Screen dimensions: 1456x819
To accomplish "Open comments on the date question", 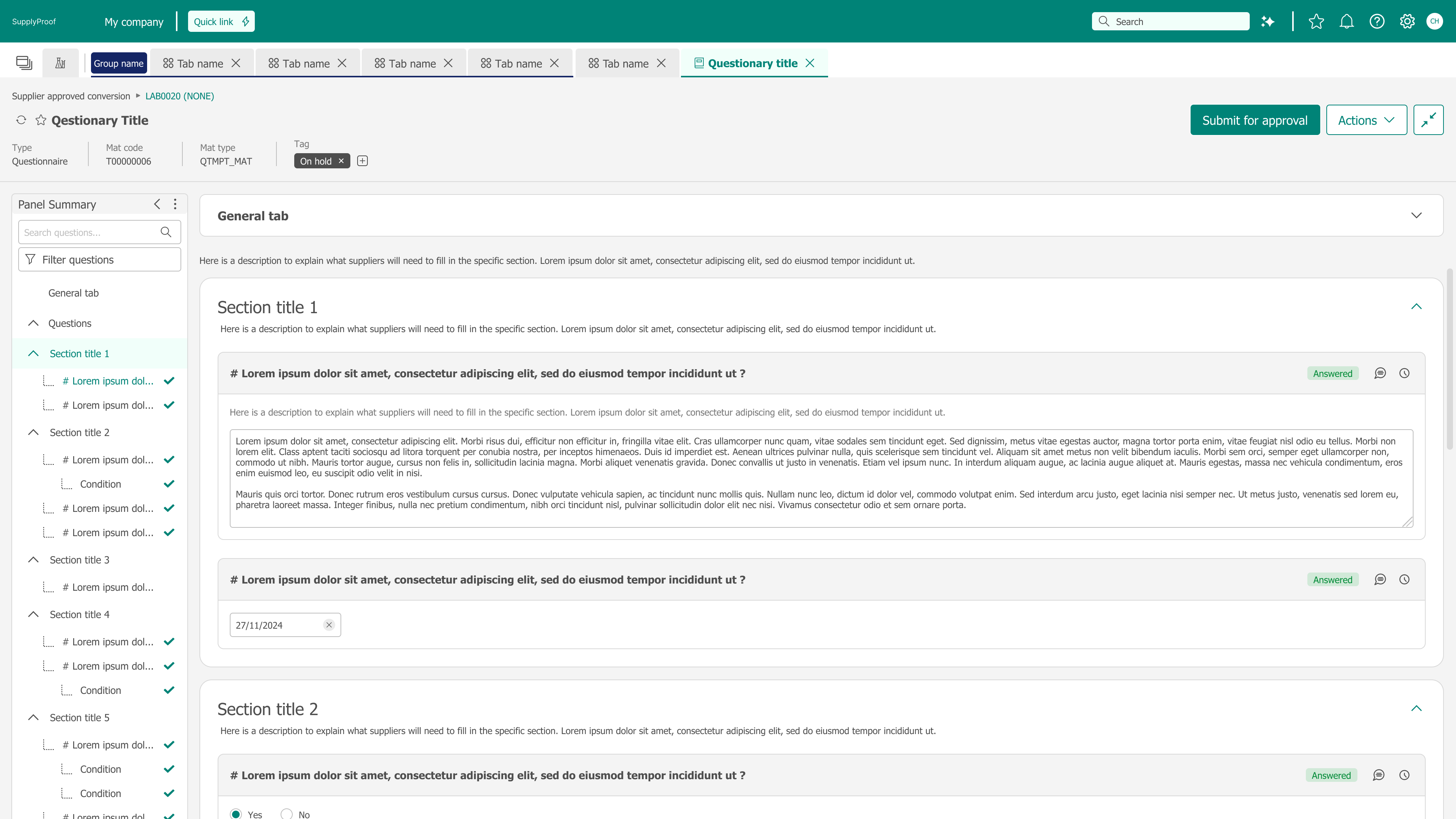I will [1380, 579].
